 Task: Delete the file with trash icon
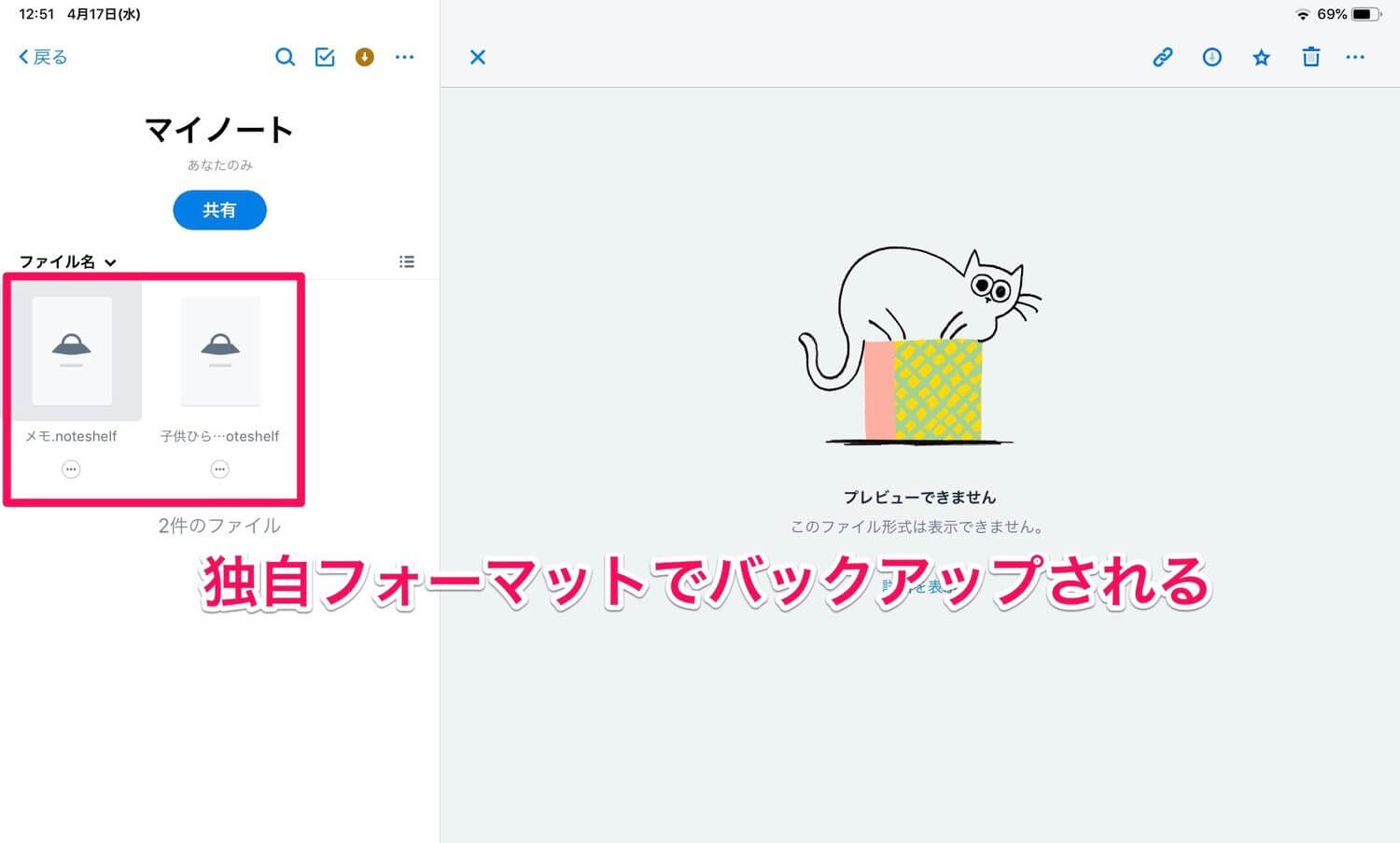pos(1311,57)
